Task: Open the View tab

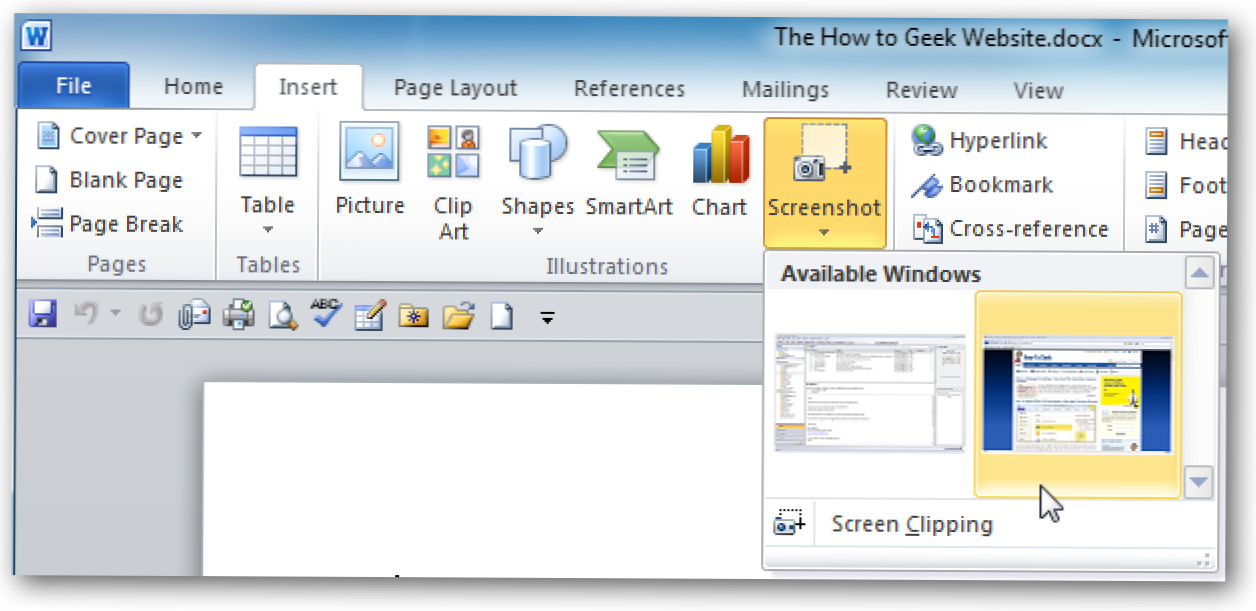Action: (x=1038, y=90)
